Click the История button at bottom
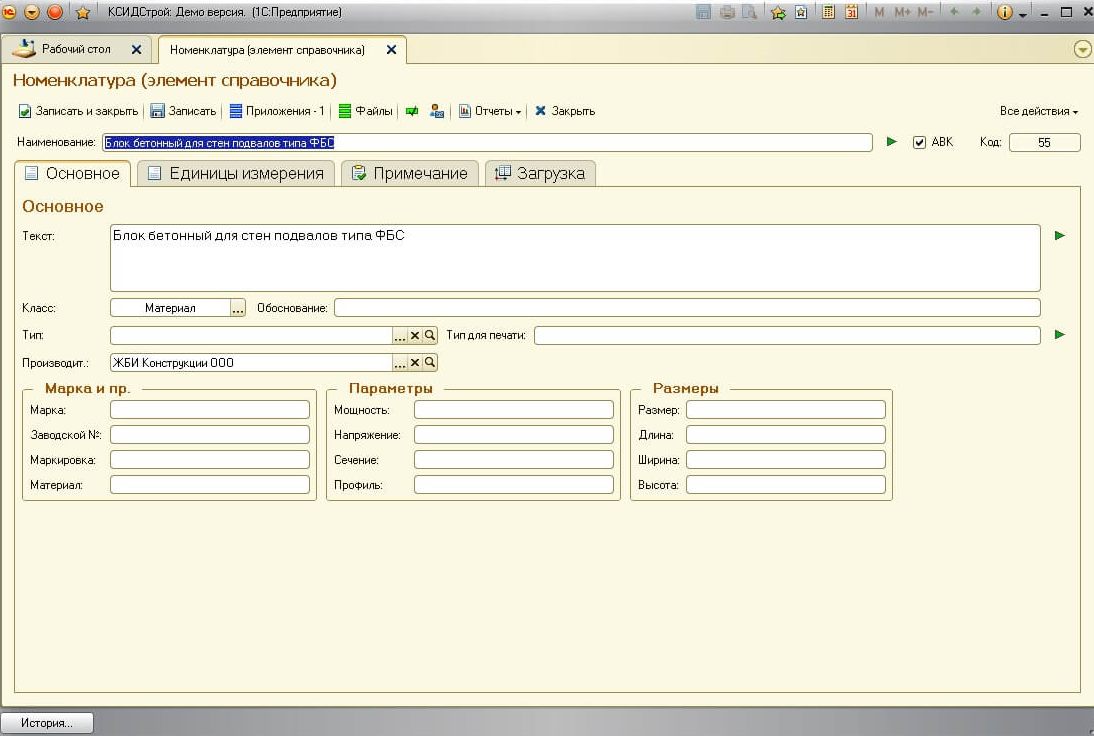Image resolution: width=1094 pixels, height=736 pixels. pos(47,723)
